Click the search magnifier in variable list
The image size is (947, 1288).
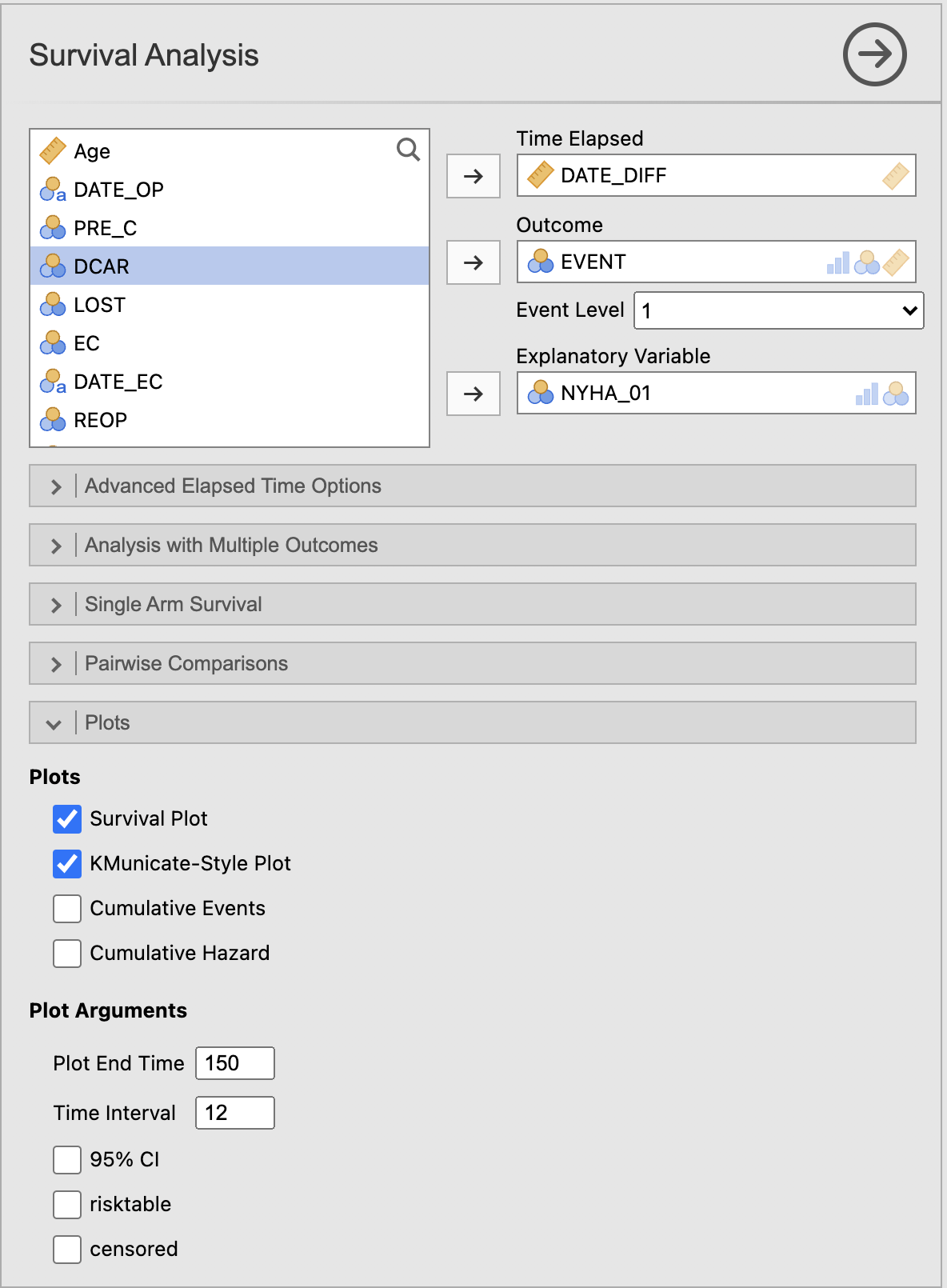408,150
